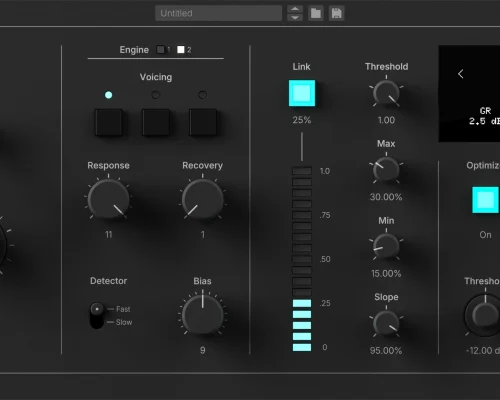The image size is (500, 400).
Task: Click the Response value 11
Action: tap(109, 235)
